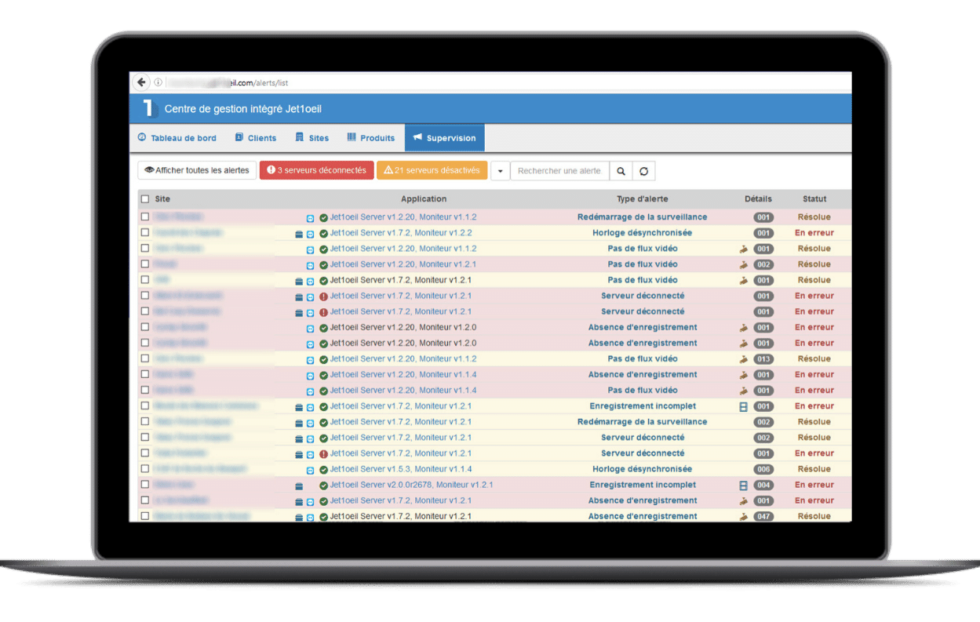Check the checkbox on the last visible alert row

coord(146,515)
